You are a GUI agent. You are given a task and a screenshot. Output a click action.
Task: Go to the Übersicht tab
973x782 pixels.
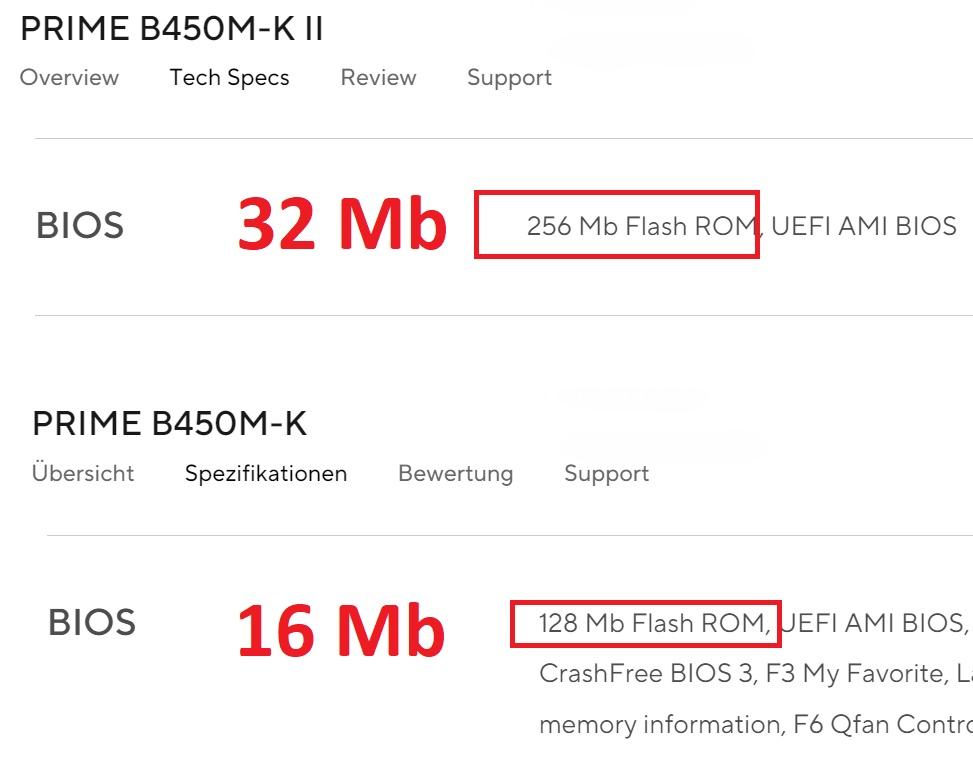[x=83, y=473]
